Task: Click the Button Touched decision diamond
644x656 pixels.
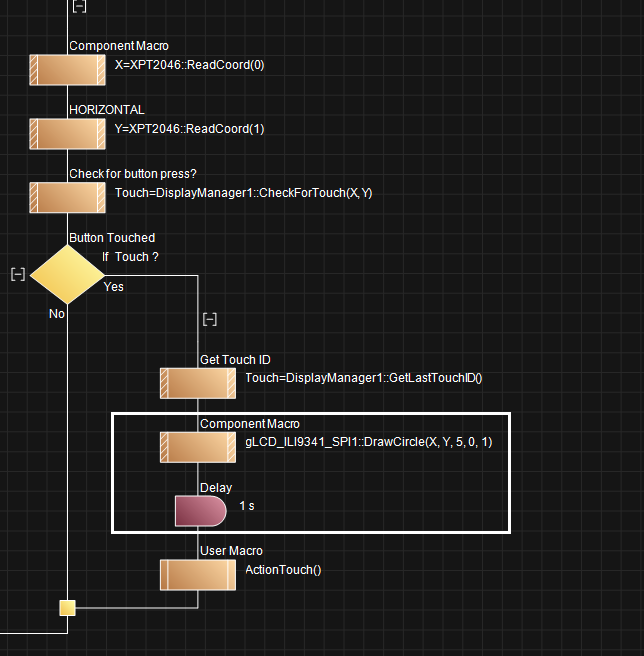Action: coord(66,274)
